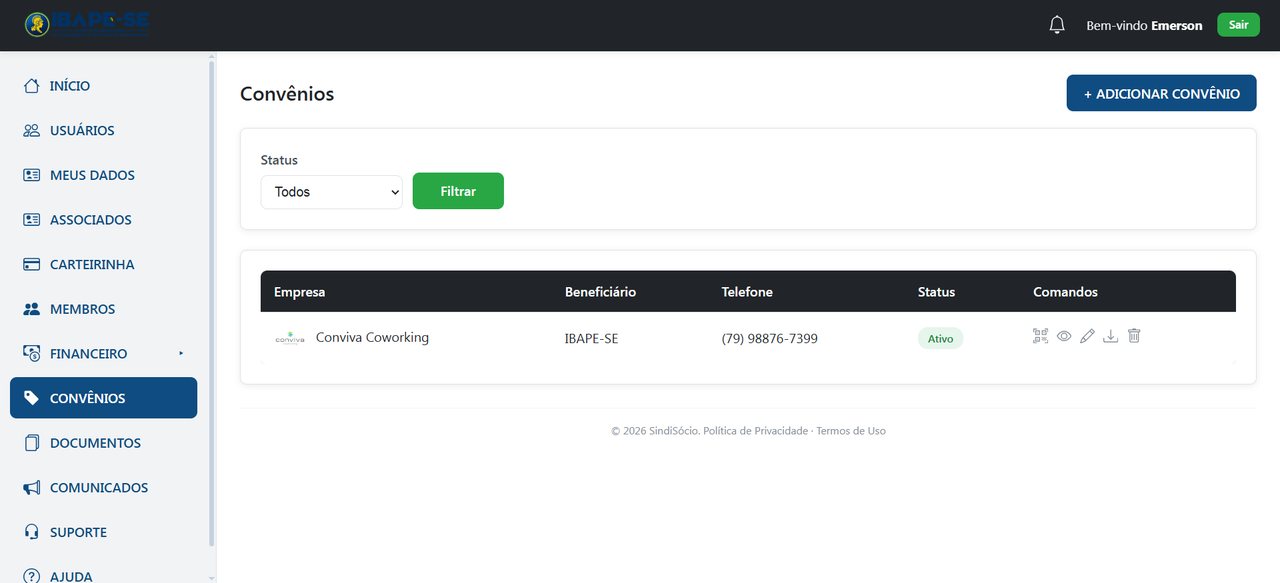Select Convênios in the sidebar
The width and height of the screenshot is (1280, 583).
click(104, 398)
